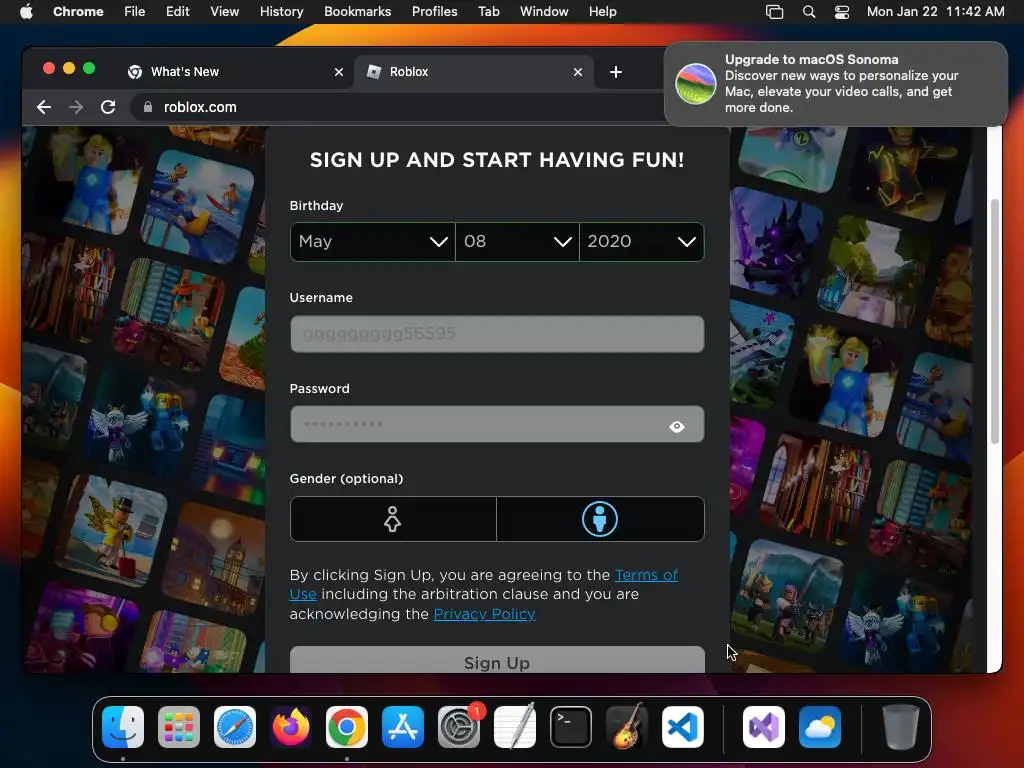Click the Stage Manager icon in menu bar
1024x768 pixels.
(x=774, y=12)
